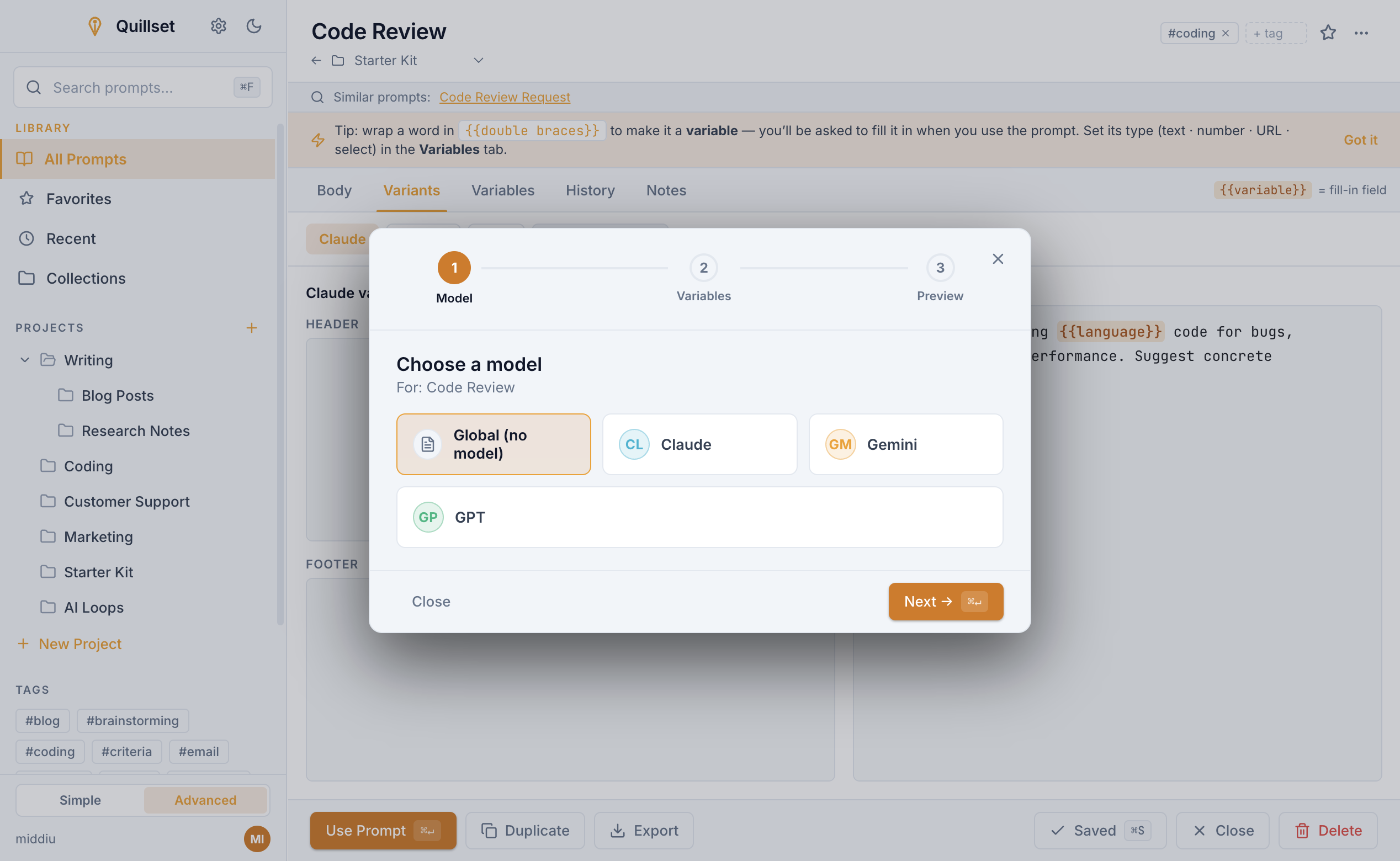Filter by #brainstorming tag

(132, 721)
